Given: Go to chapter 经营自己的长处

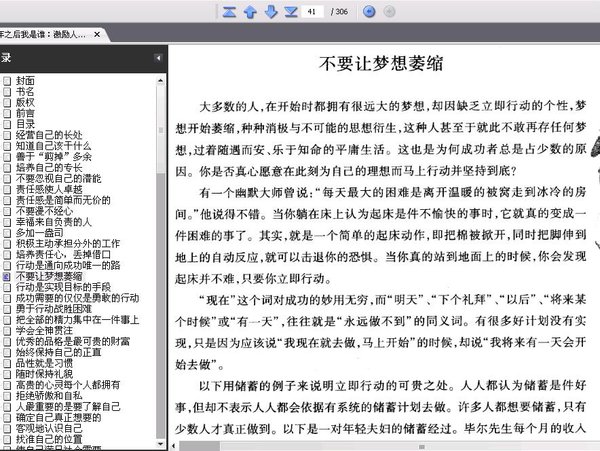Looking at the screenshot, I should [49, 135].
